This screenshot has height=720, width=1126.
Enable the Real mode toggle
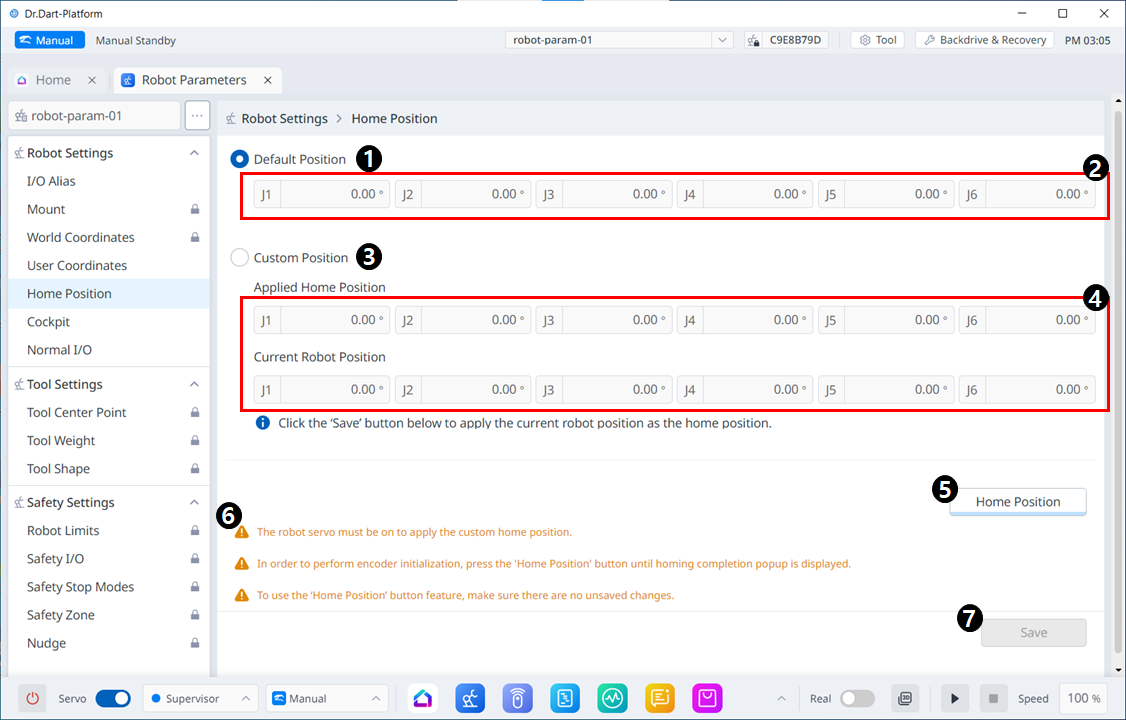(857, 698)
